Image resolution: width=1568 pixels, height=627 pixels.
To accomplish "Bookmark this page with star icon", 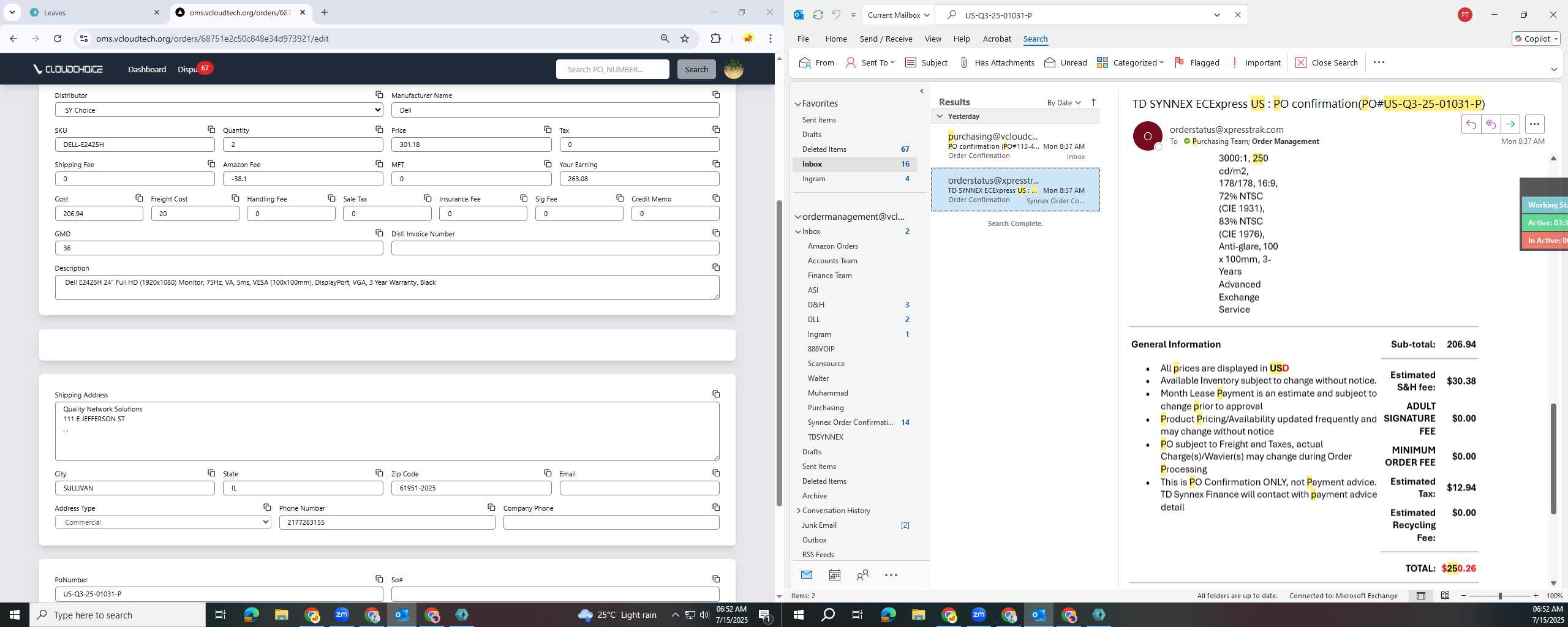I will pyautogui.click(x=685, y=39).
